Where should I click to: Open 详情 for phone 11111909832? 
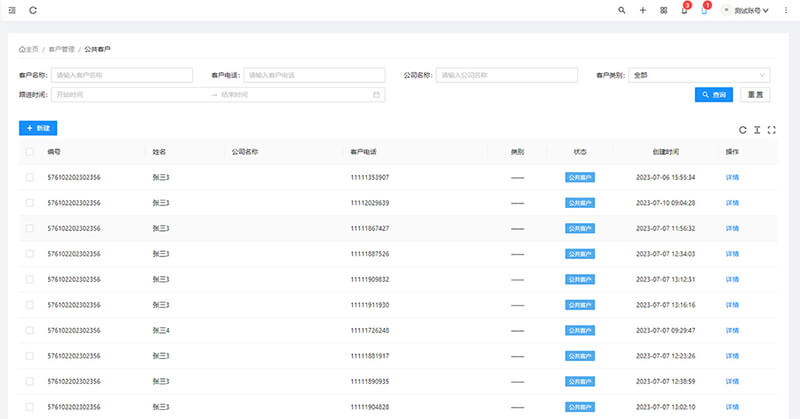coord(732,279)
